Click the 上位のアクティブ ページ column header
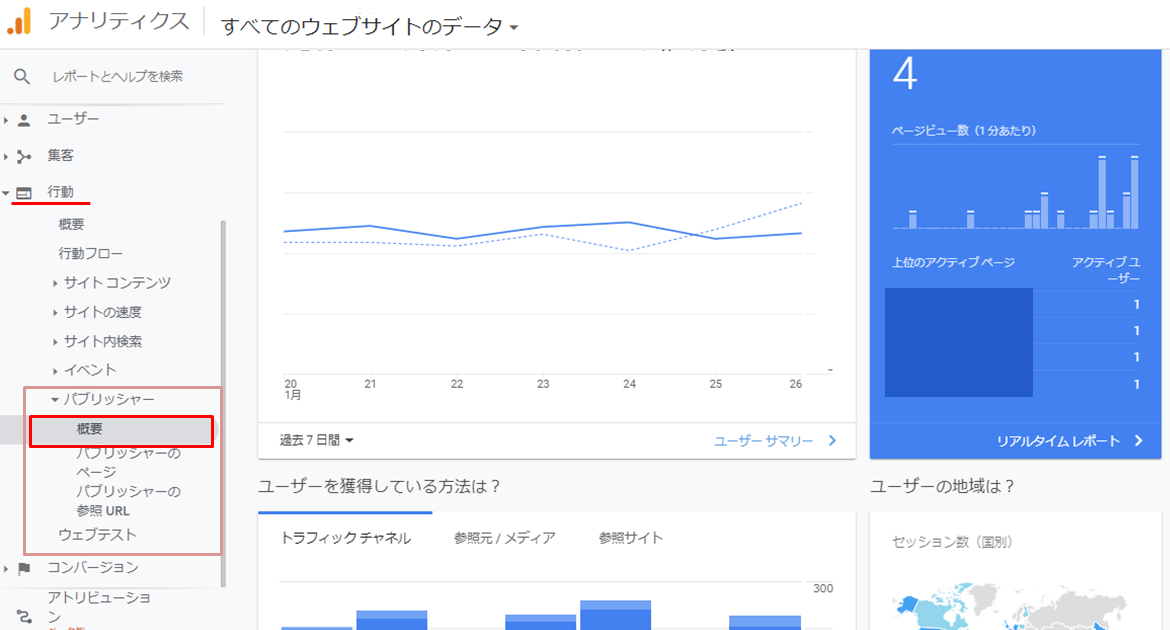 953,263
